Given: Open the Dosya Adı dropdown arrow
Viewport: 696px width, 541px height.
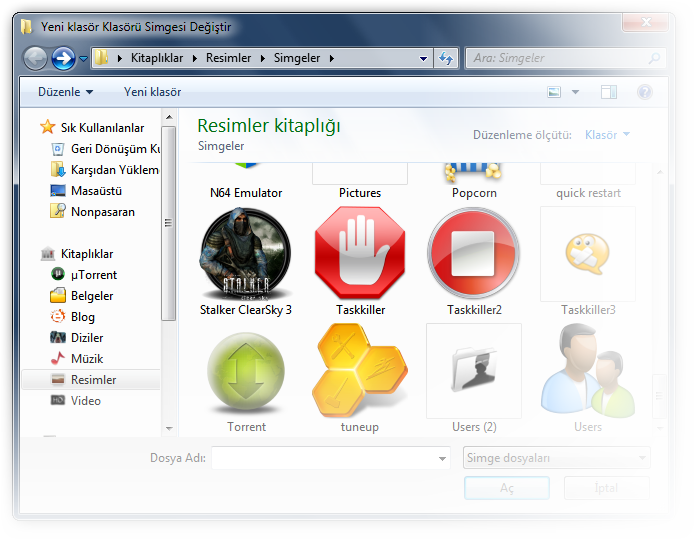Looking at the screenshot, I should (442, 458).
